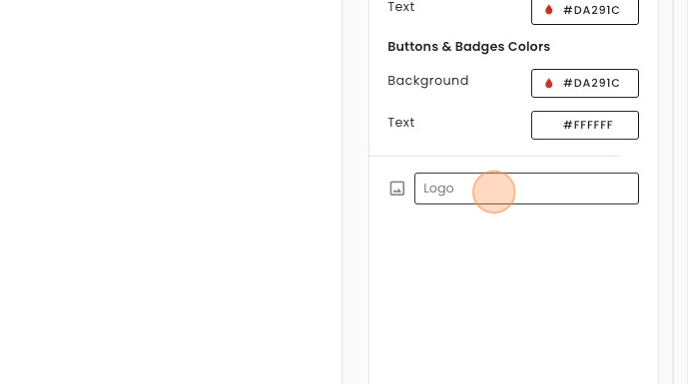Open the topmost Text #DA291C color box
This screenshot has width=688, height=384.
tap(585, 11)
